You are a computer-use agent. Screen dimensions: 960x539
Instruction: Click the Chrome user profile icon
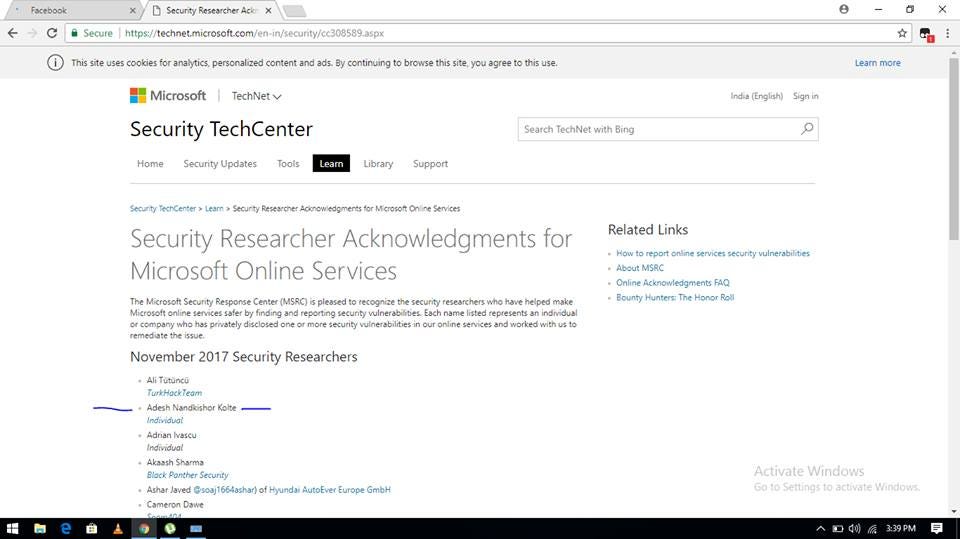pyautogui.click(x=844, y=9)
